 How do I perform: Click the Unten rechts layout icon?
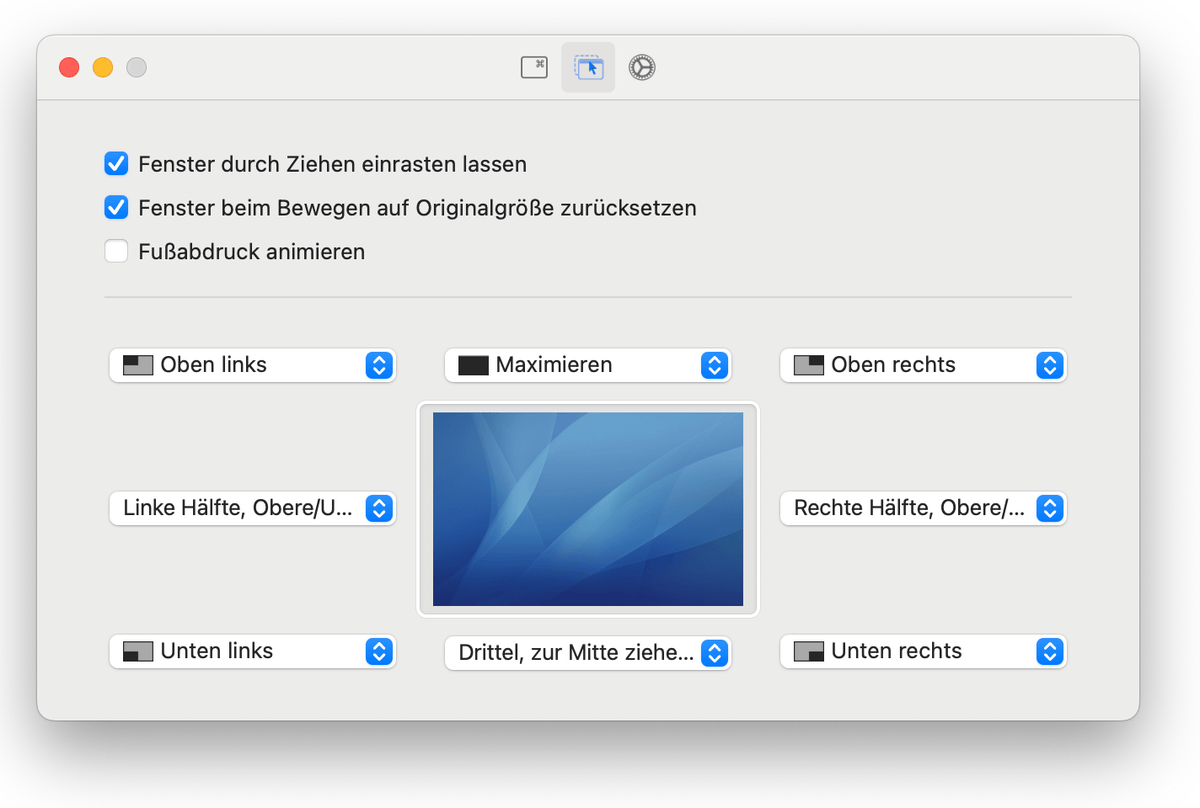808,651
